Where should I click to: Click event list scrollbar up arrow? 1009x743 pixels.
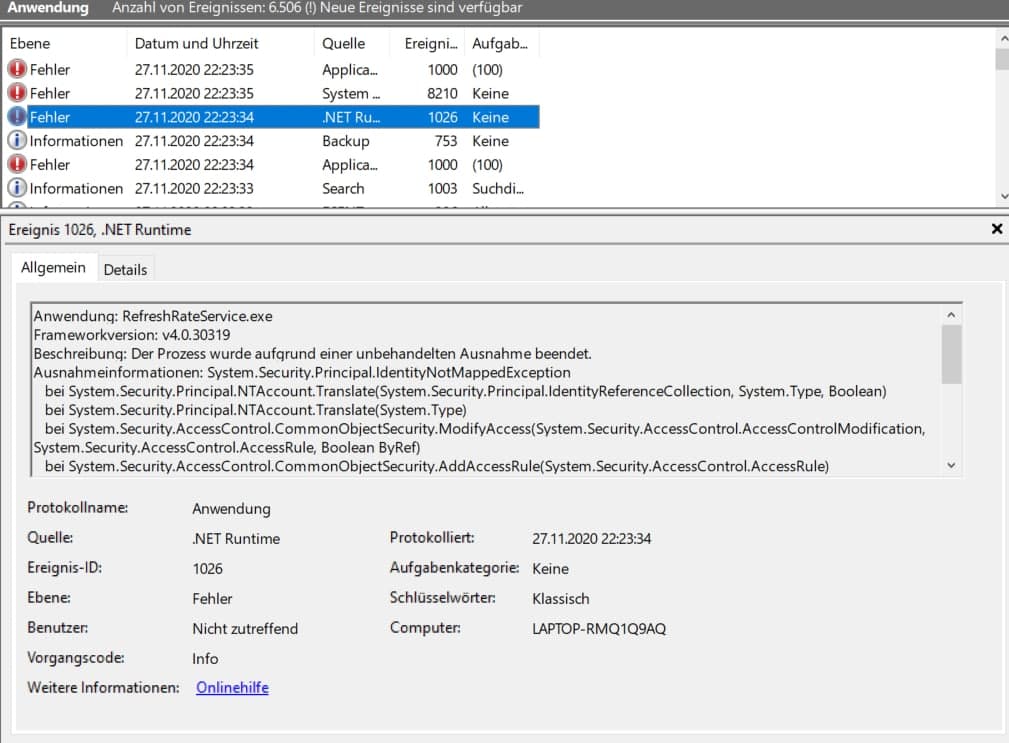(x=1003, y=39)
